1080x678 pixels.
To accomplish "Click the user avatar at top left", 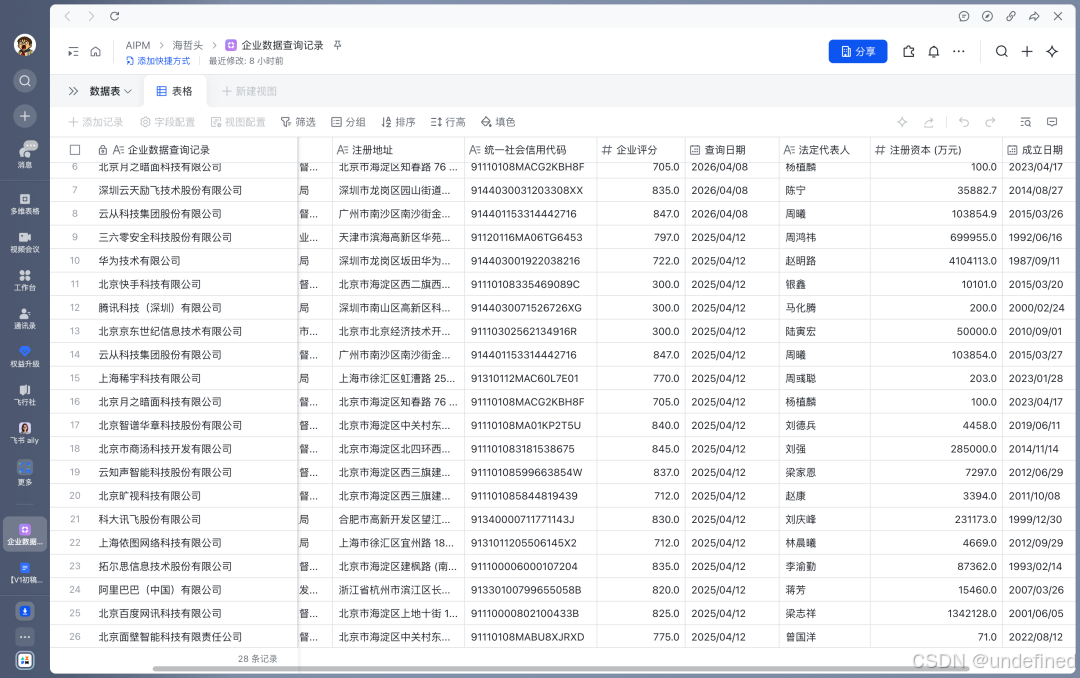I will tap(25, 45).
